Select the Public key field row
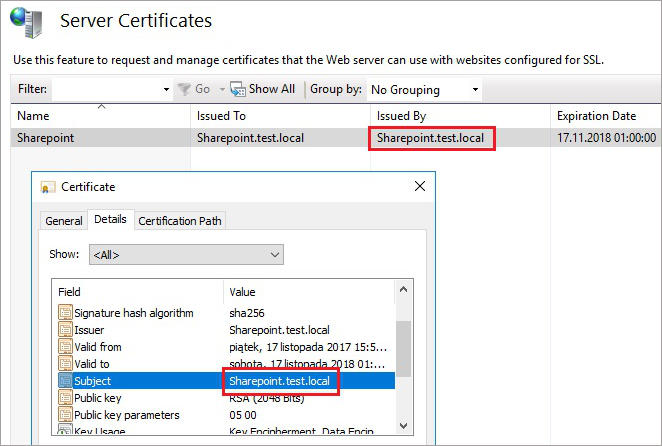Viewport: 662px width, 446px height. (x=224, y=398)
